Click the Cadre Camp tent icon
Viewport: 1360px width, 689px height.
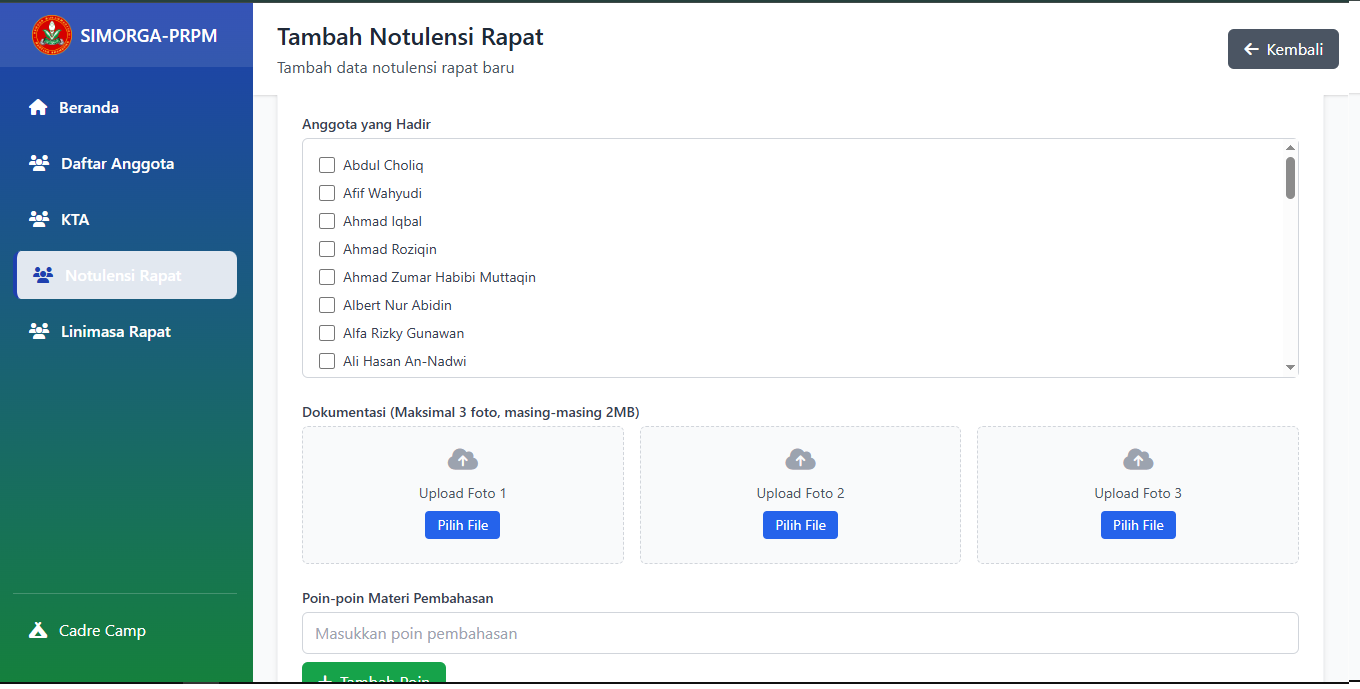pyautogui.click(x=38, y=631)
